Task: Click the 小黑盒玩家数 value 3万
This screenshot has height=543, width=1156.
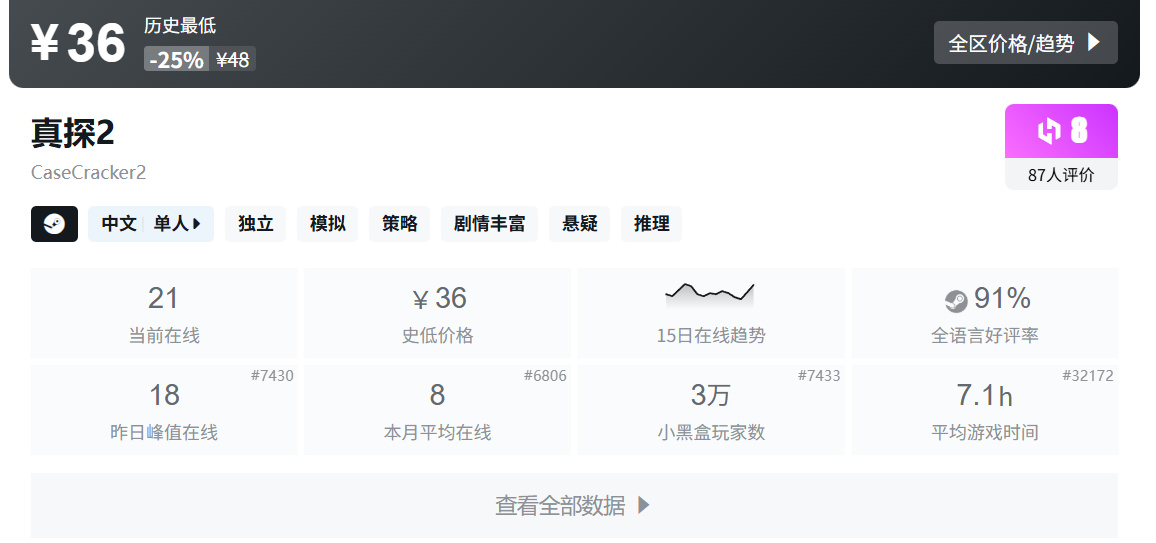Action: click(x=711, y=395)
